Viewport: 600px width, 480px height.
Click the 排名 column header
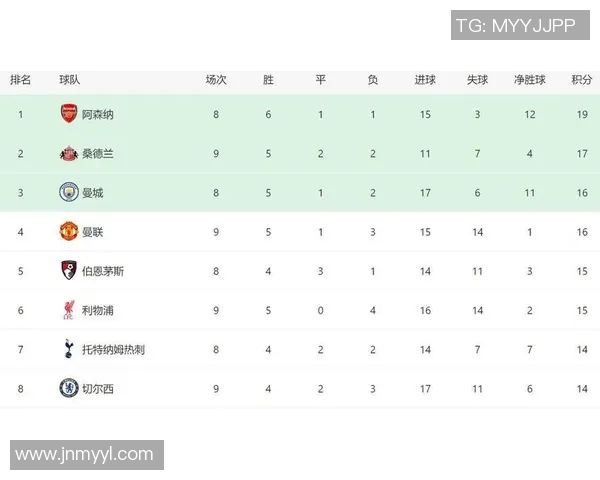(x=20, y=80)
